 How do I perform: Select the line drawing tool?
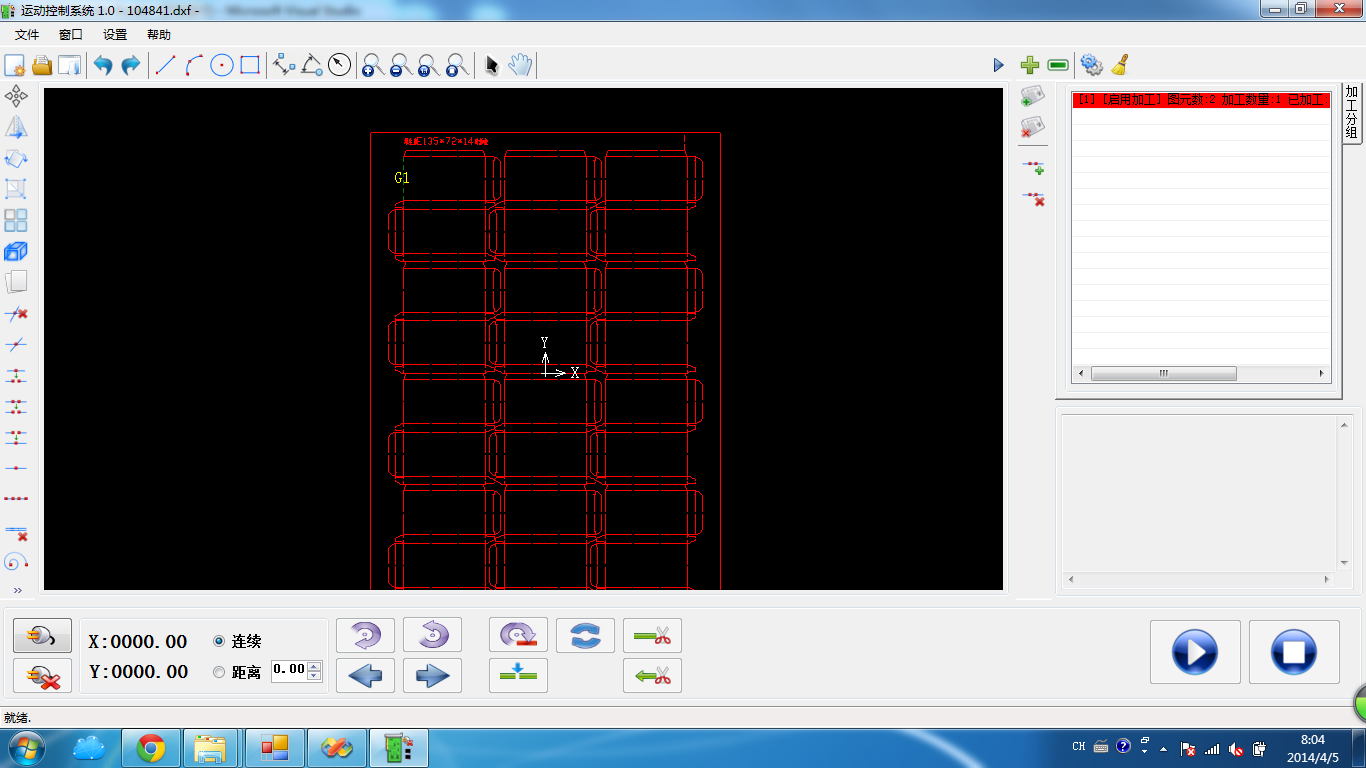point(166,65)
